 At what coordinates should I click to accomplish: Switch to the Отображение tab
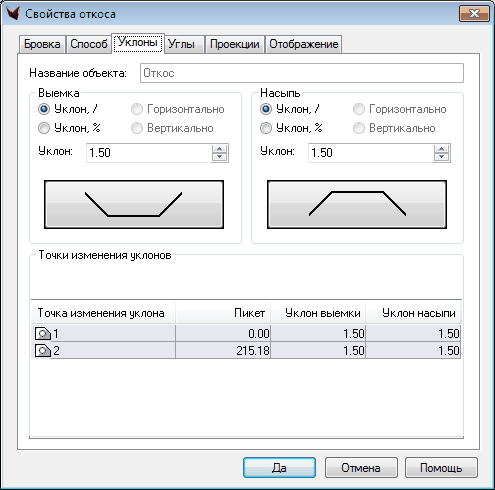304,44
